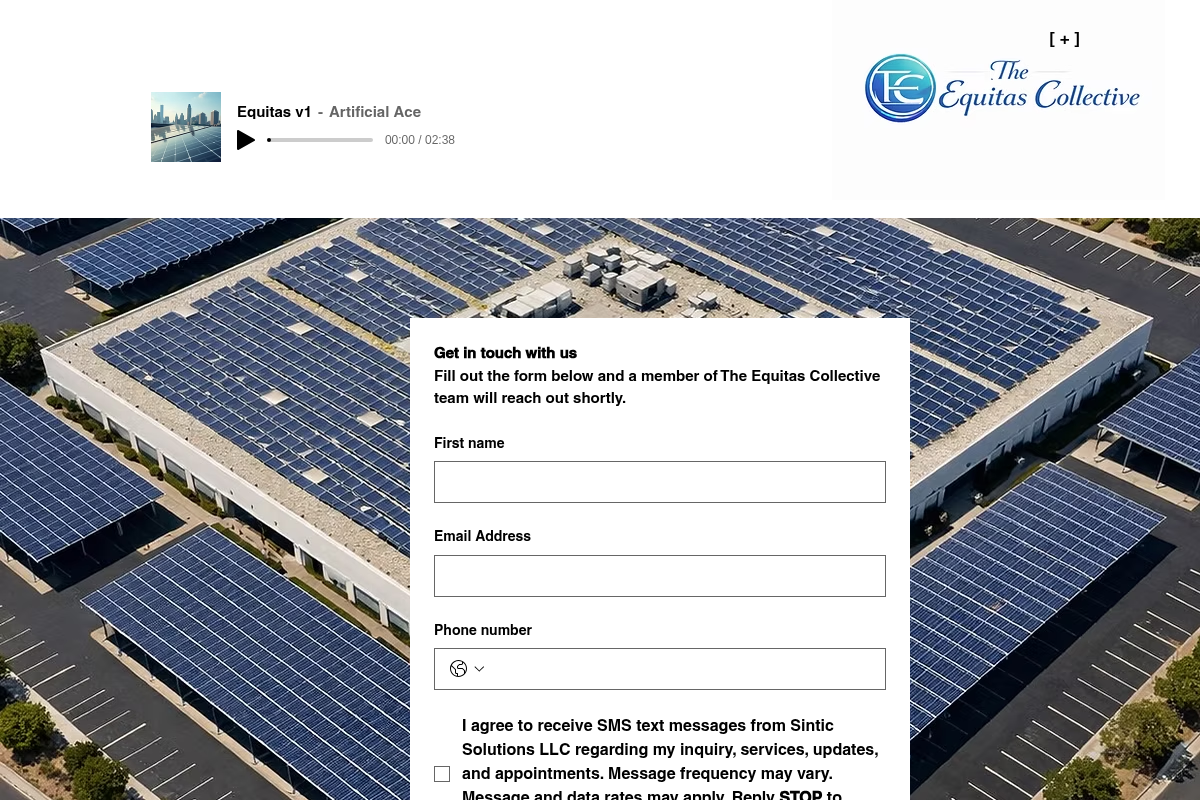This screenshot has height=800, width=1200.
Task: Click the globe country icon
Action: 458,669
